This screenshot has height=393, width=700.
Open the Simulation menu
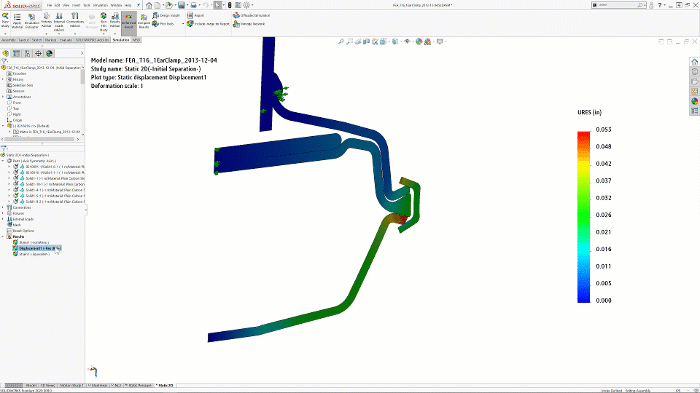pos(100,5)
